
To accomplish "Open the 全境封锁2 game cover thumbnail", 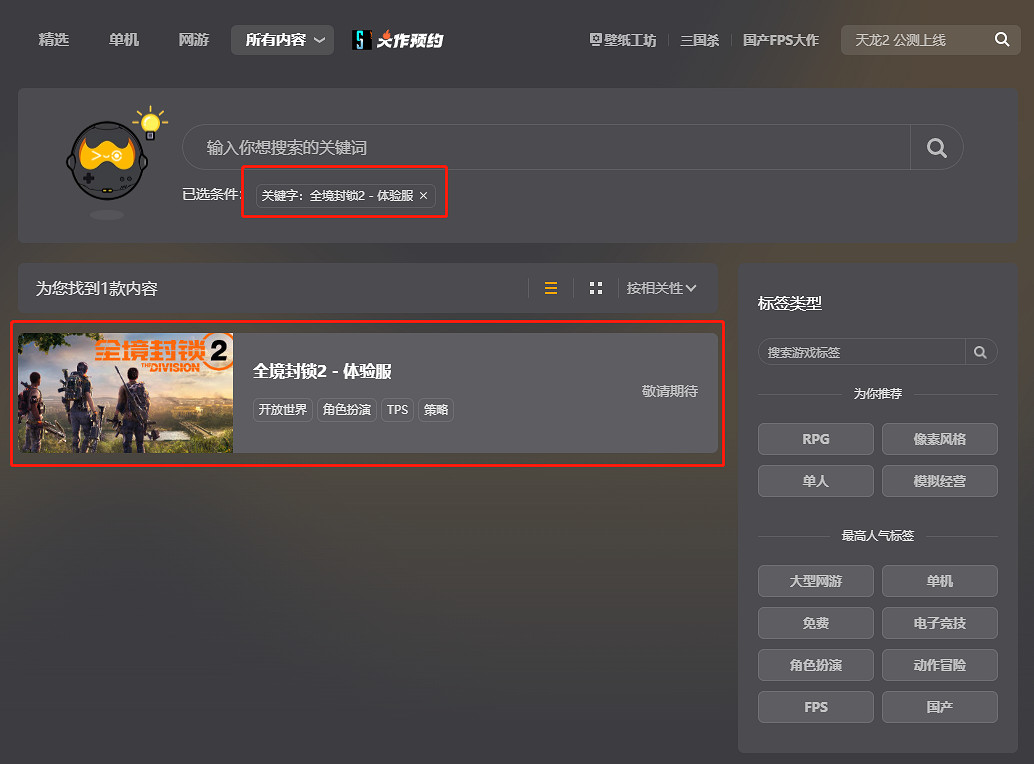I will point(126,393).
